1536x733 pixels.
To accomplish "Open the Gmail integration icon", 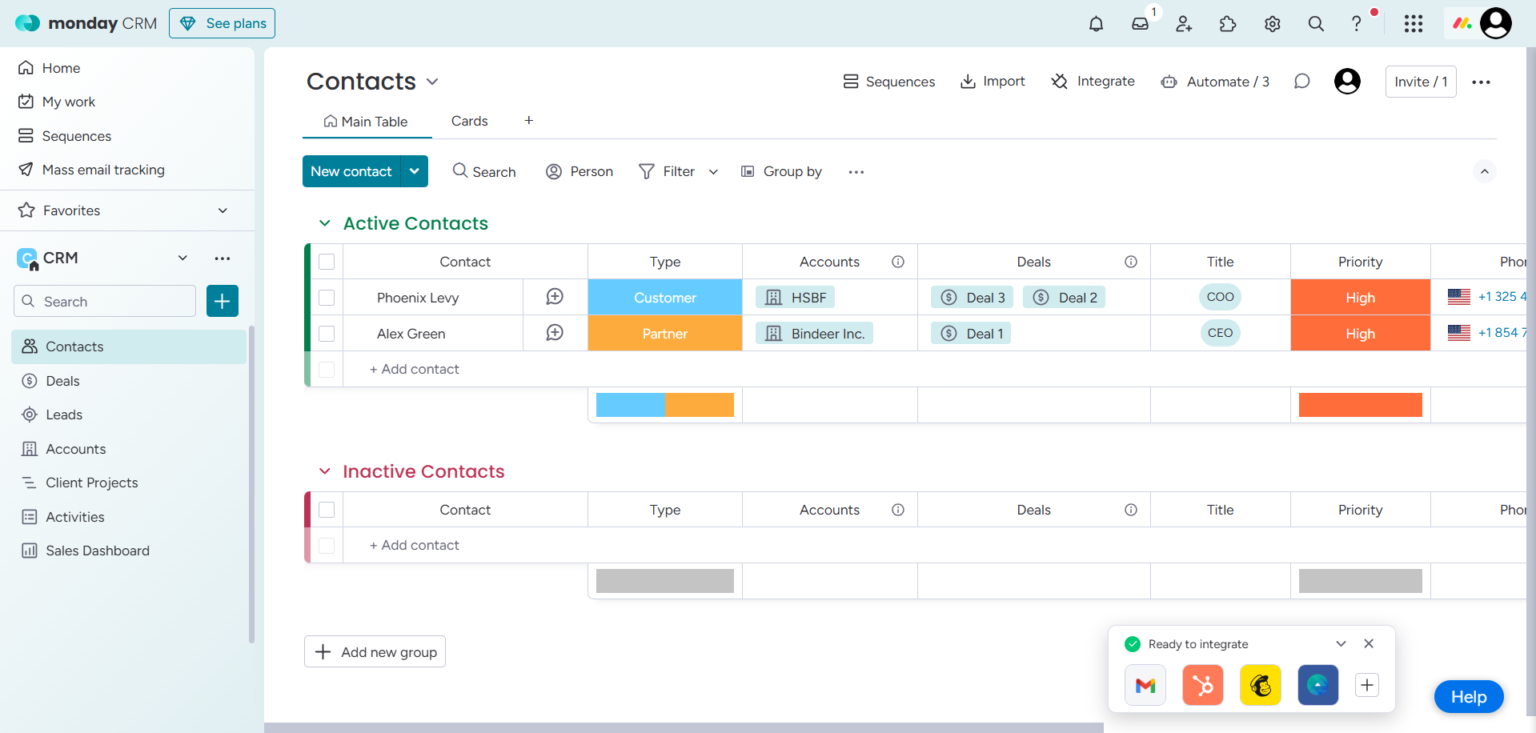I will click(x=1144, y=685).
